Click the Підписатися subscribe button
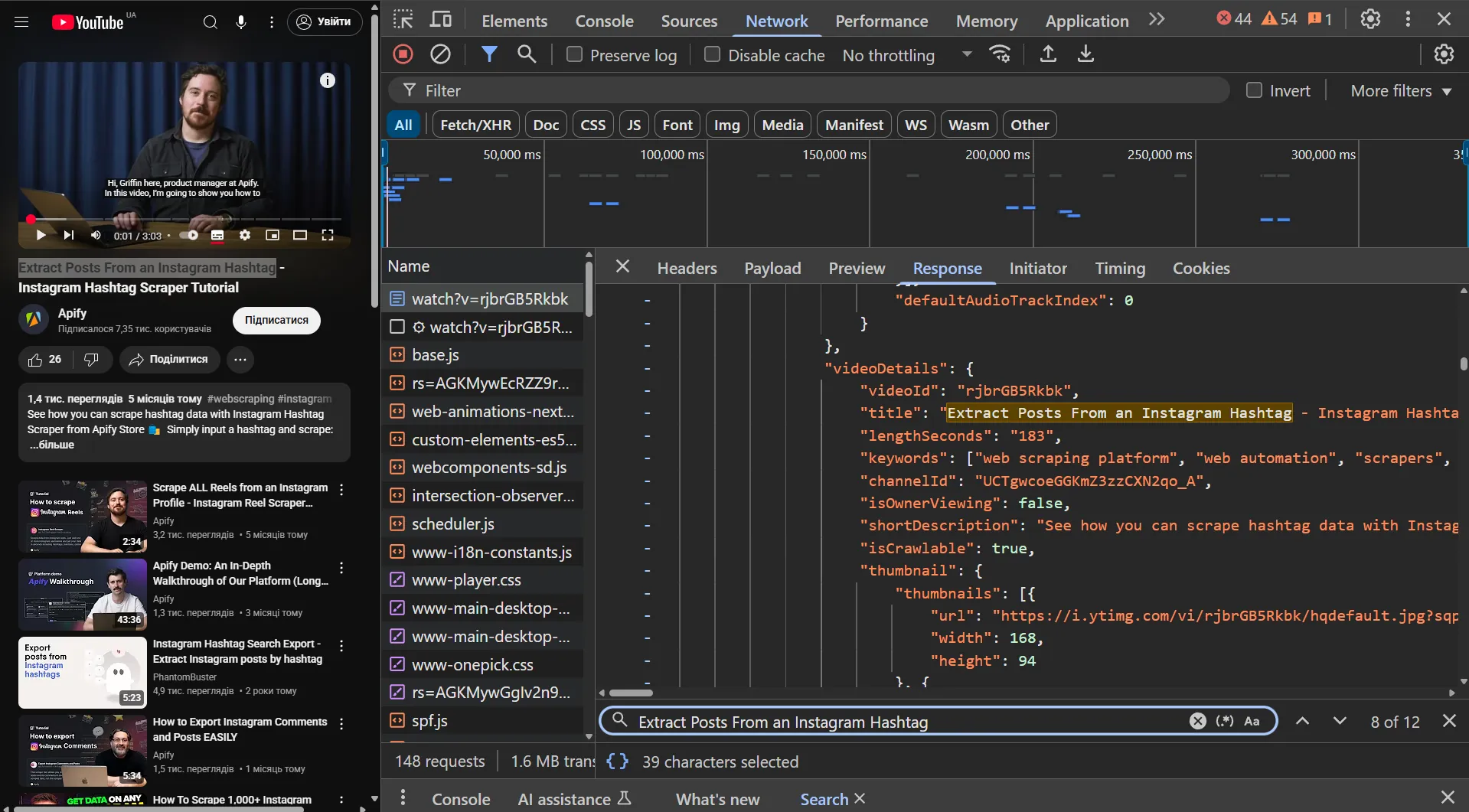1469x812 pixels. [276, 320]
